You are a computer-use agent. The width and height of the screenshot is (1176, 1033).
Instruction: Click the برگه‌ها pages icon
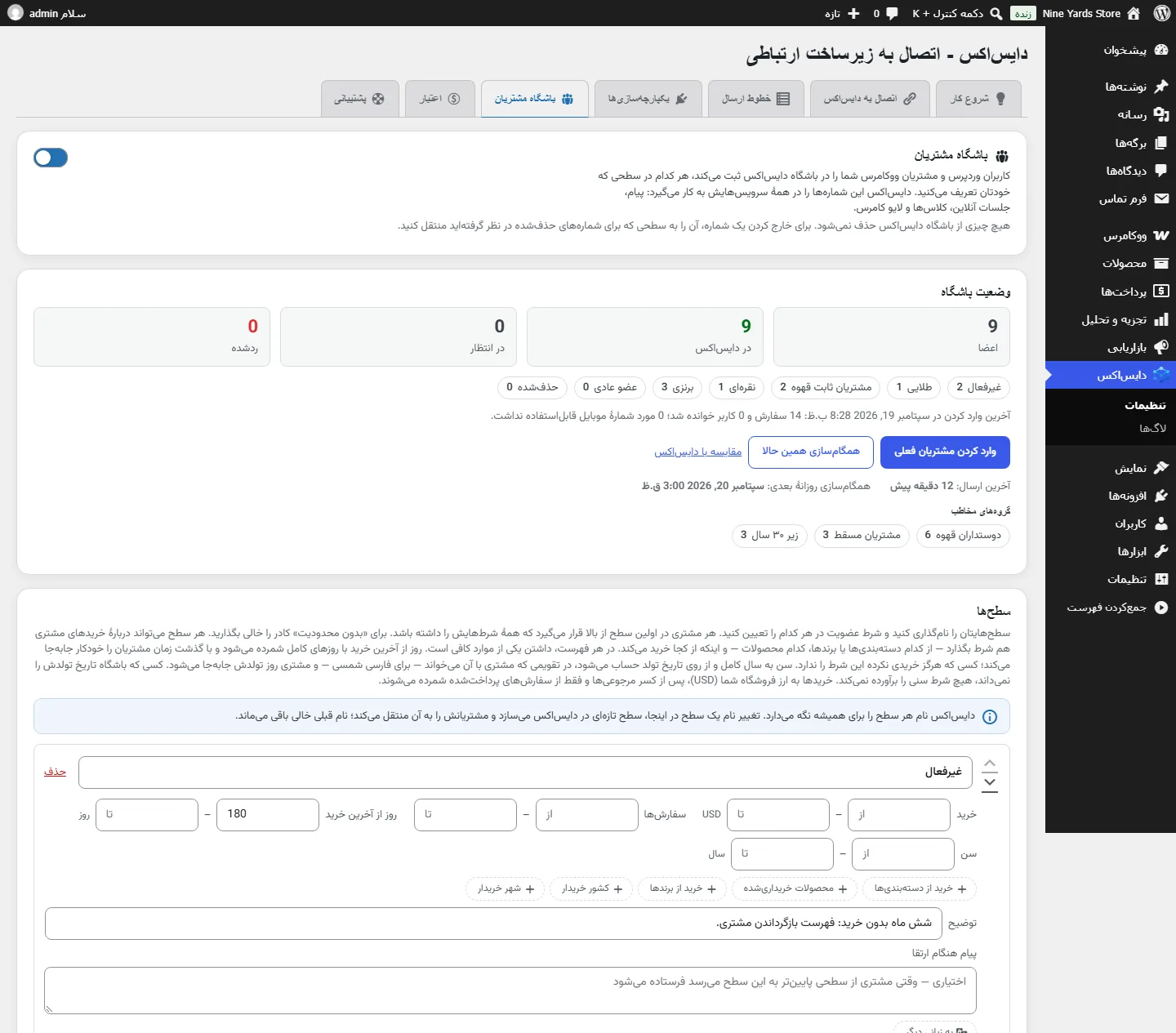pos(1161,142)
